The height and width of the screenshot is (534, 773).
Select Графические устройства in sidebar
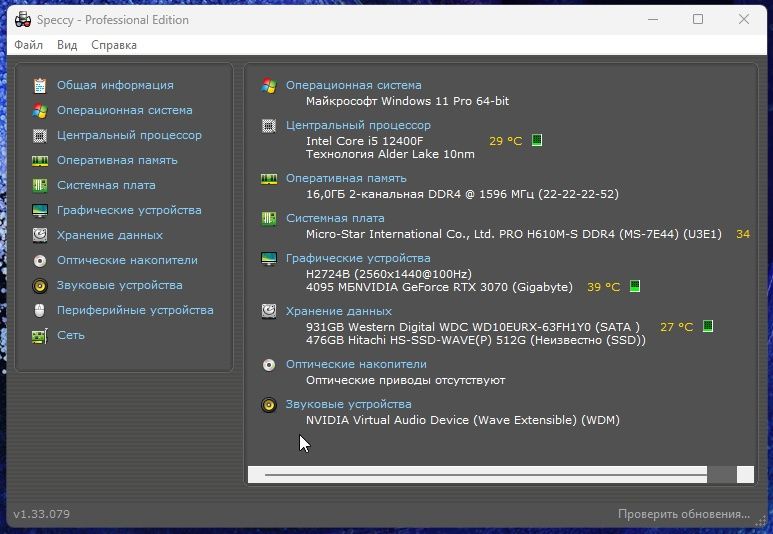coord(129,210)
